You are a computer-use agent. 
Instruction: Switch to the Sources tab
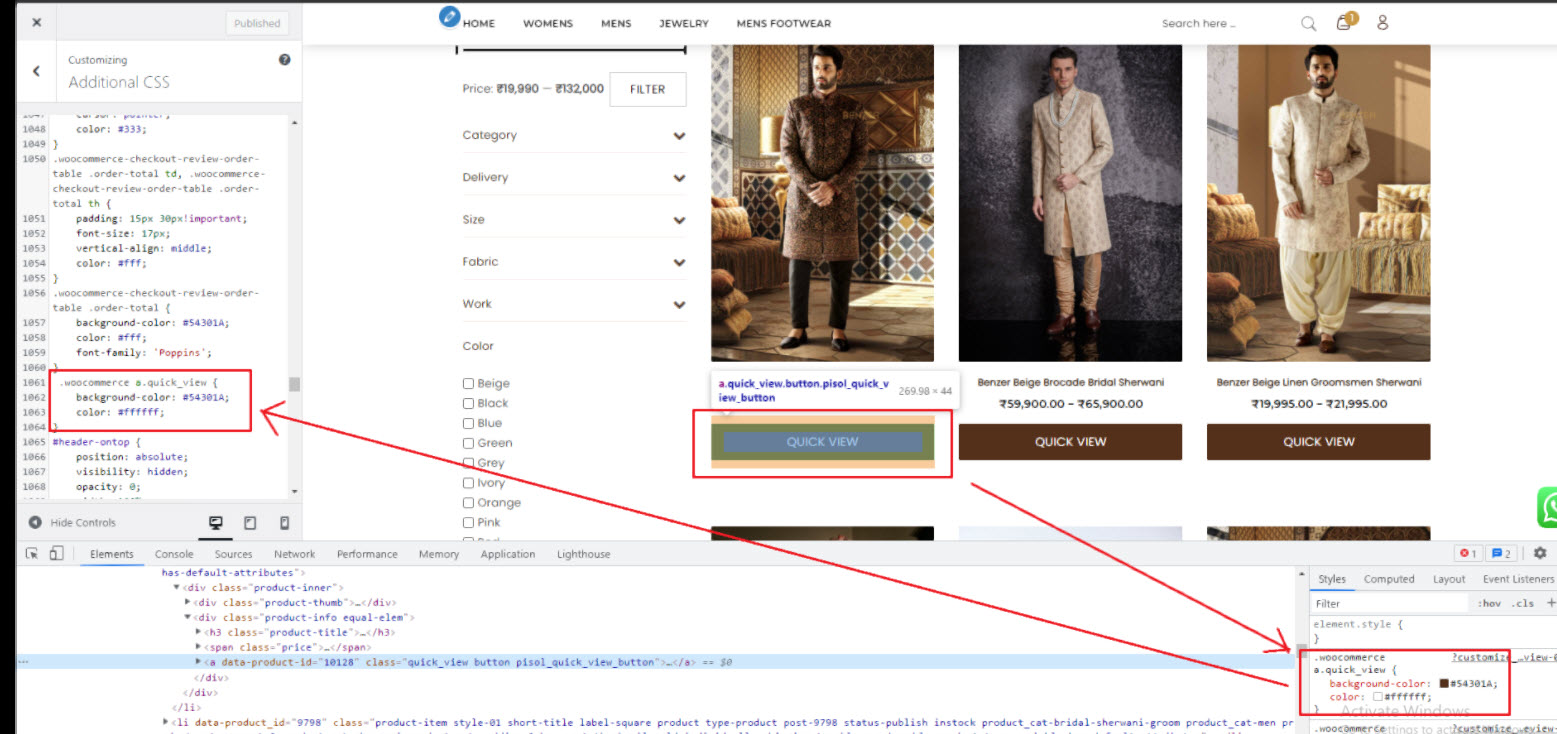[x=233, y=554]
